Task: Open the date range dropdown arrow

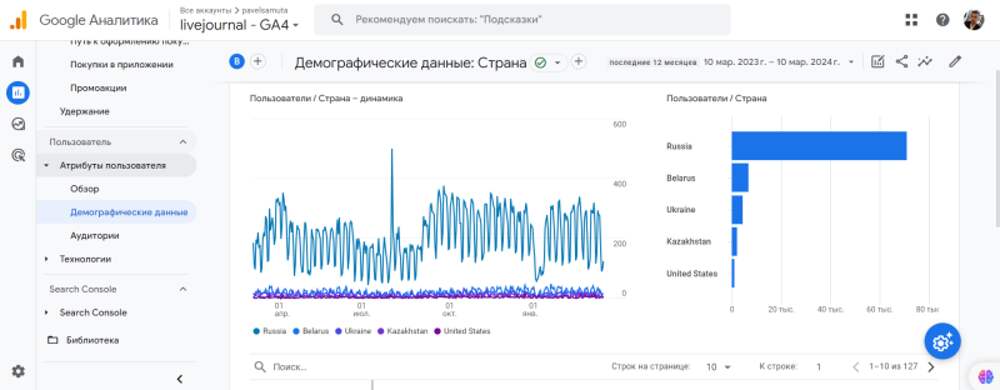Action: [x=851, y=62]
